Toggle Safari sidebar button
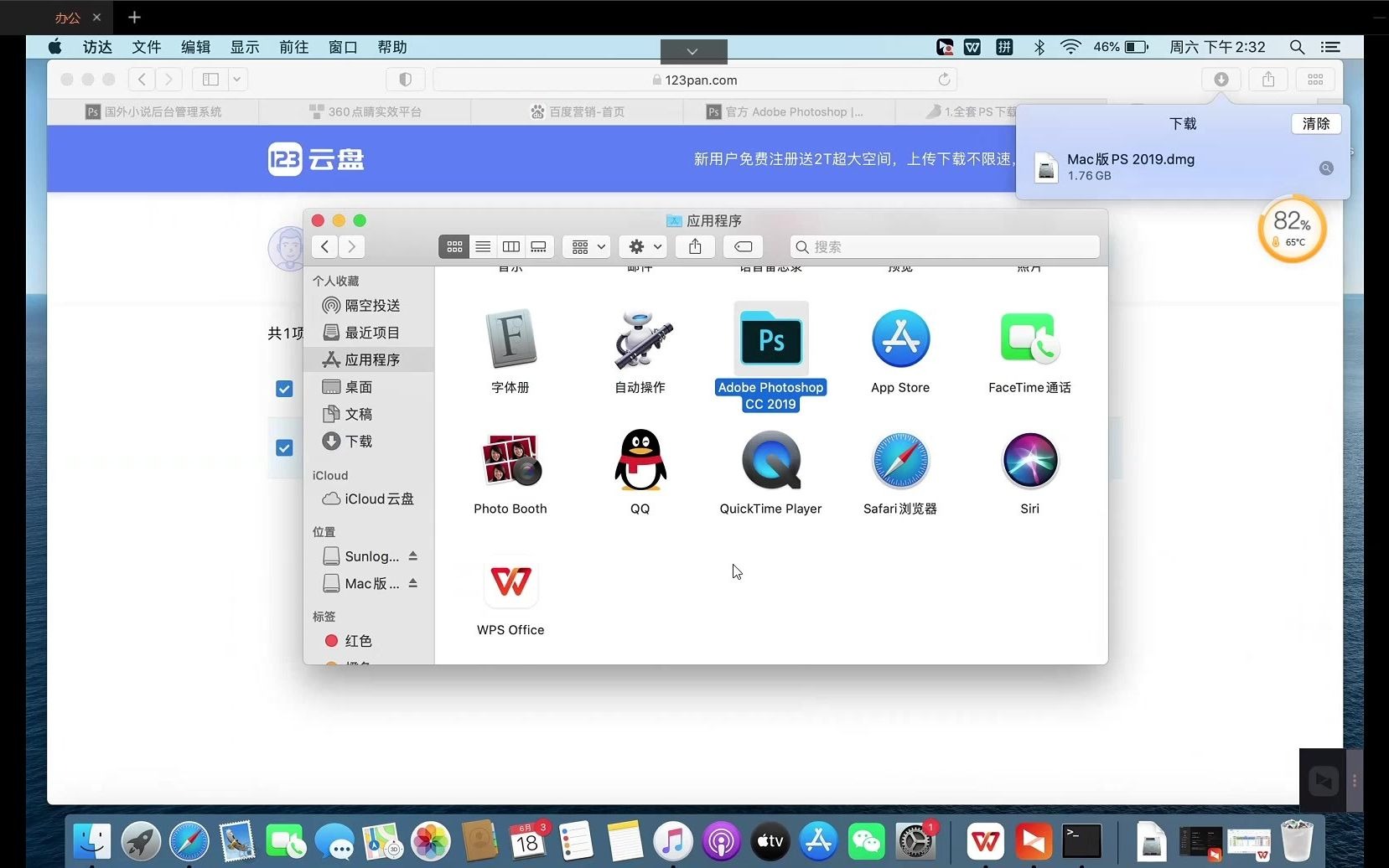The width and height of the screenshot is (1389, 868). (x=210, y=80)
